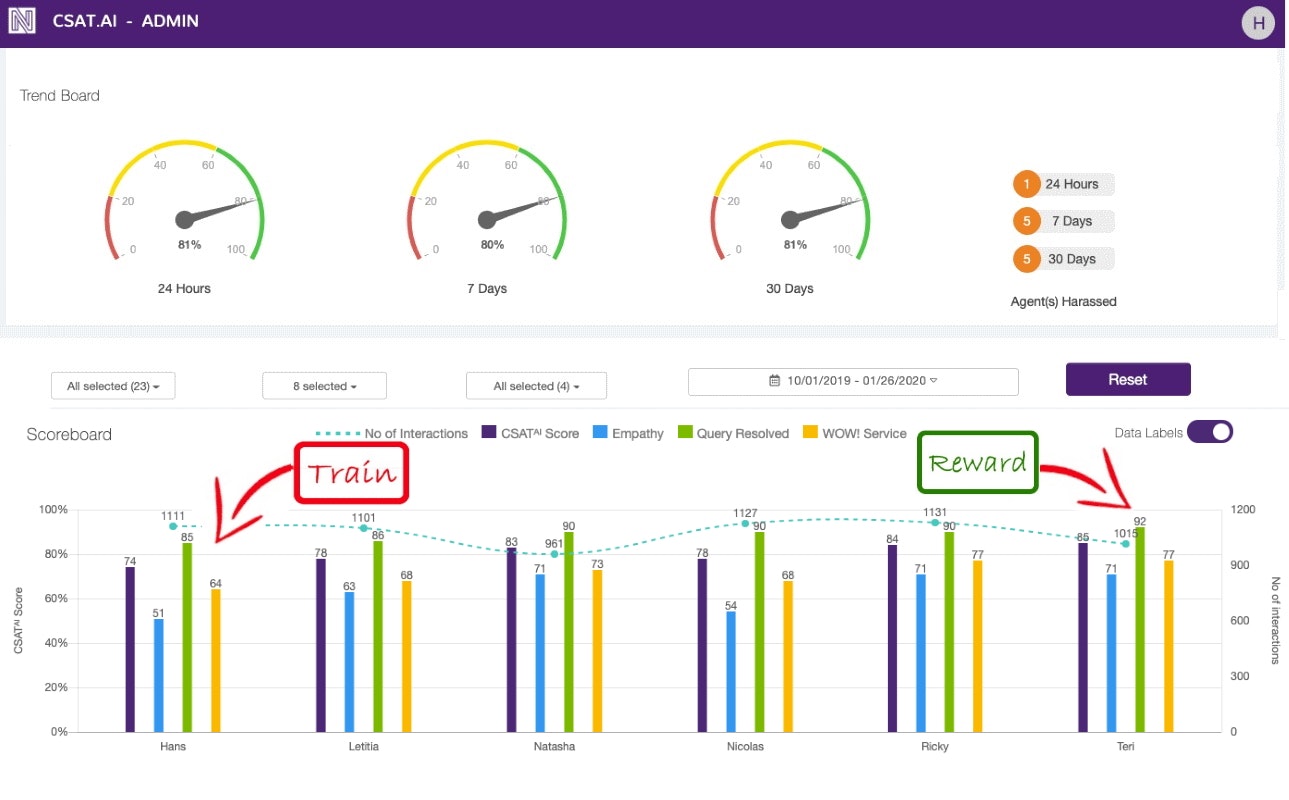
Task: Click the Scoreboard heading
Action: 69,435
